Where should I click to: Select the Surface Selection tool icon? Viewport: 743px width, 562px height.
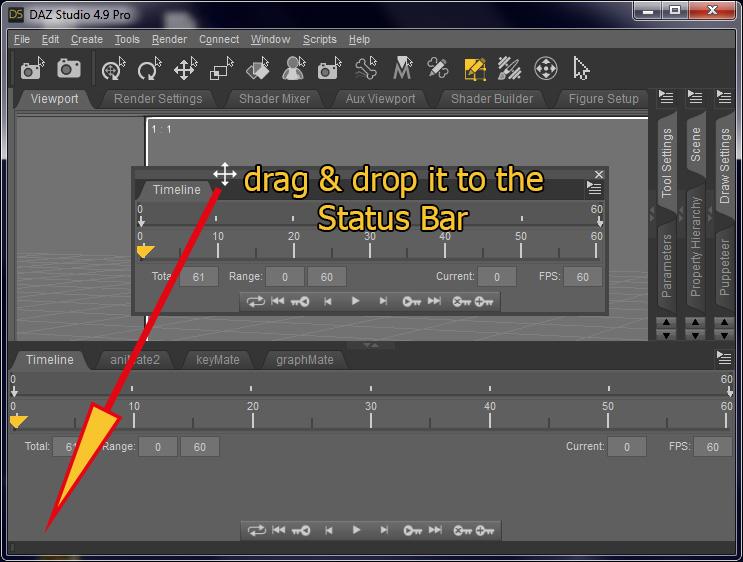(258, 69)
